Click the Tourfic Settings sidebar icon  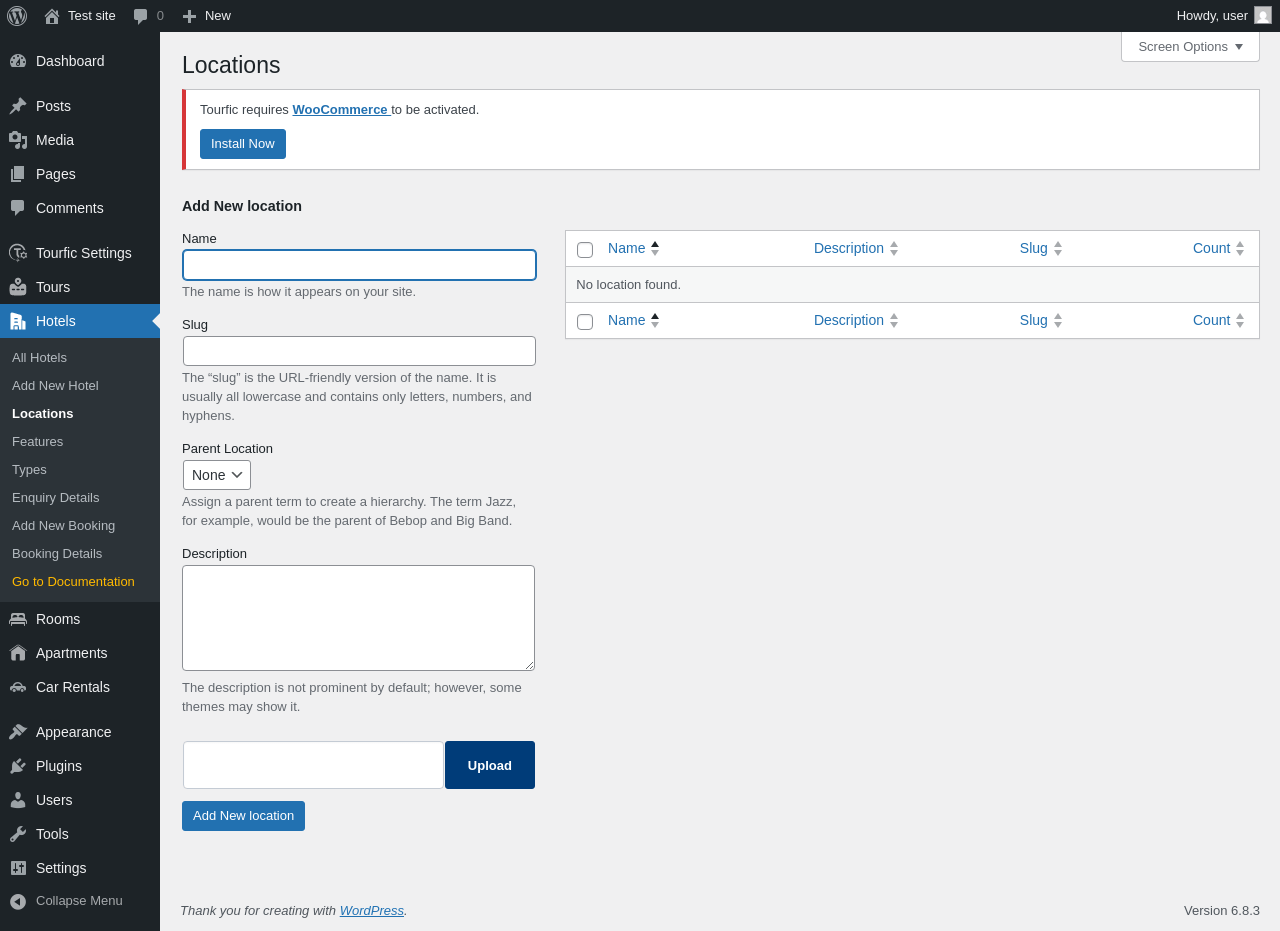18,253
